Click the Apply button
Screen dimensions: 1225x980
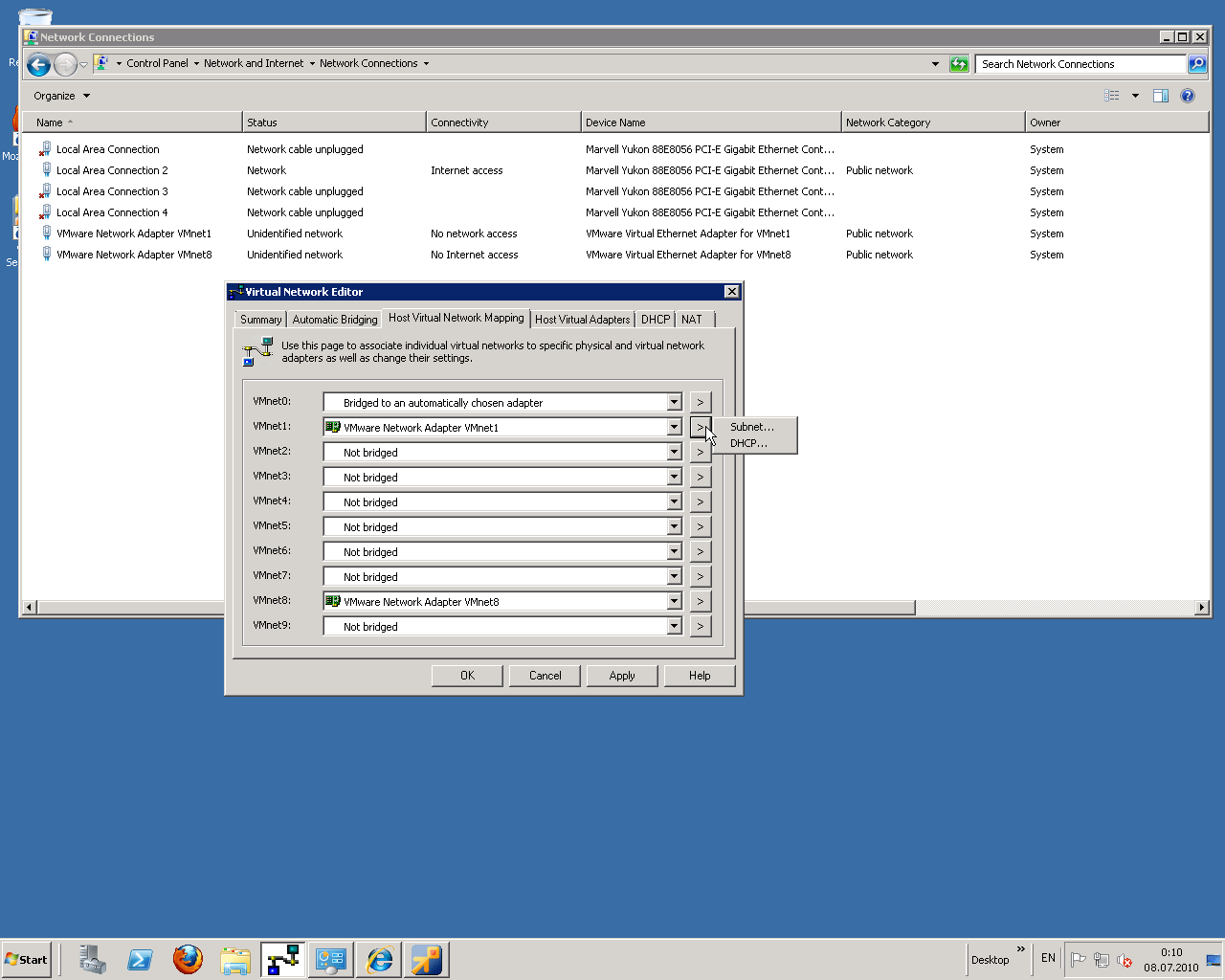click(x=622, y=676)
